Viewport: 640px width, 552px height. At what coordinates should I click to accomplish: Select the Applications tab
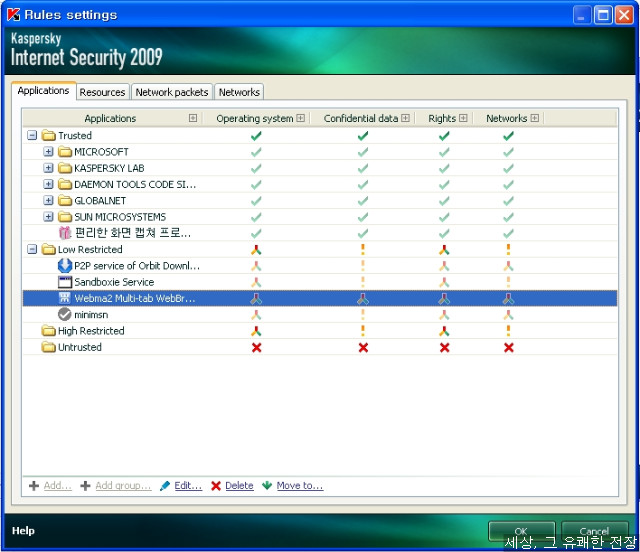(43, 91)
